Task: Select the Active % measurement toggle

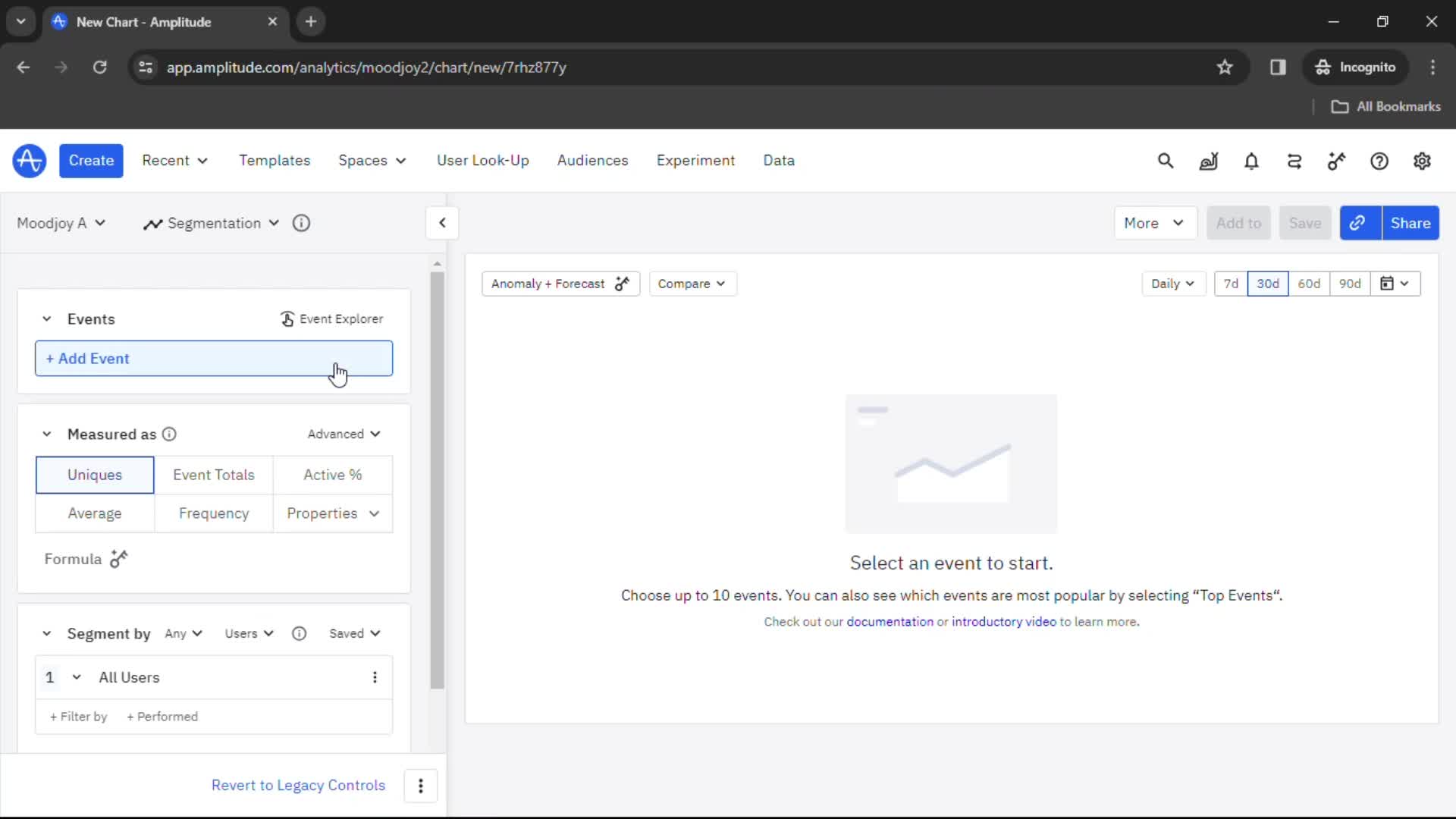Action: click(x=332, y=474)
